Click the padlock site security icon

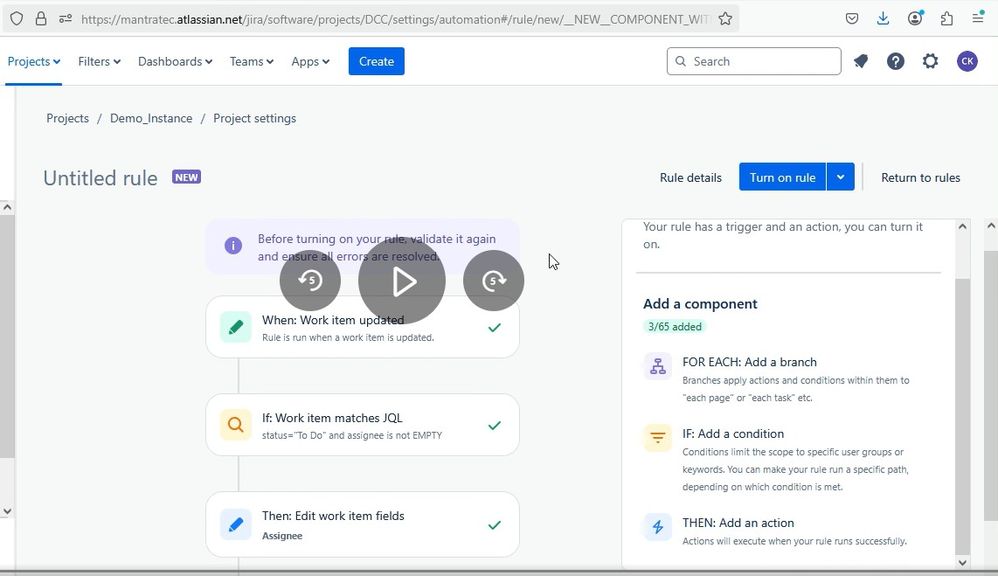[x=41, y=18]
